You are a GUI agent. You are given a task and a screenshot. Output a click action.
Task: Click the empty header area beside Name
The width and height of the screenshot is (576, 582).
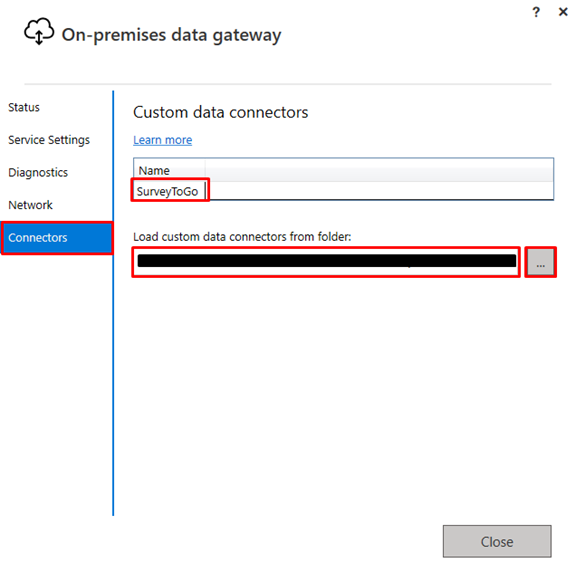pos(379,171)
